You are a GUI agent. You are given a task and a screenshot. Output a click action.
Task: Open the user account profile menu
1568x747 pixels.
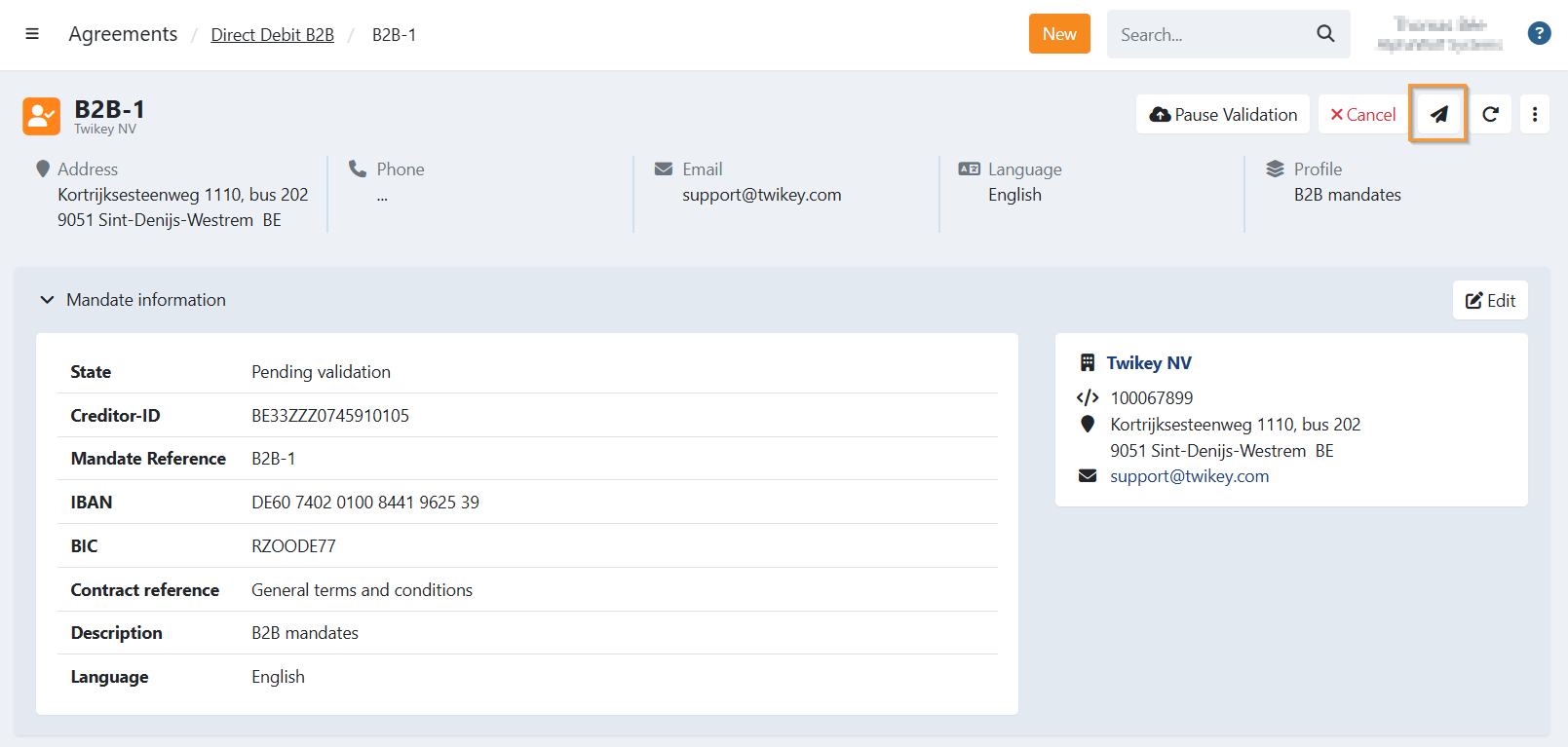[1439, 34]
